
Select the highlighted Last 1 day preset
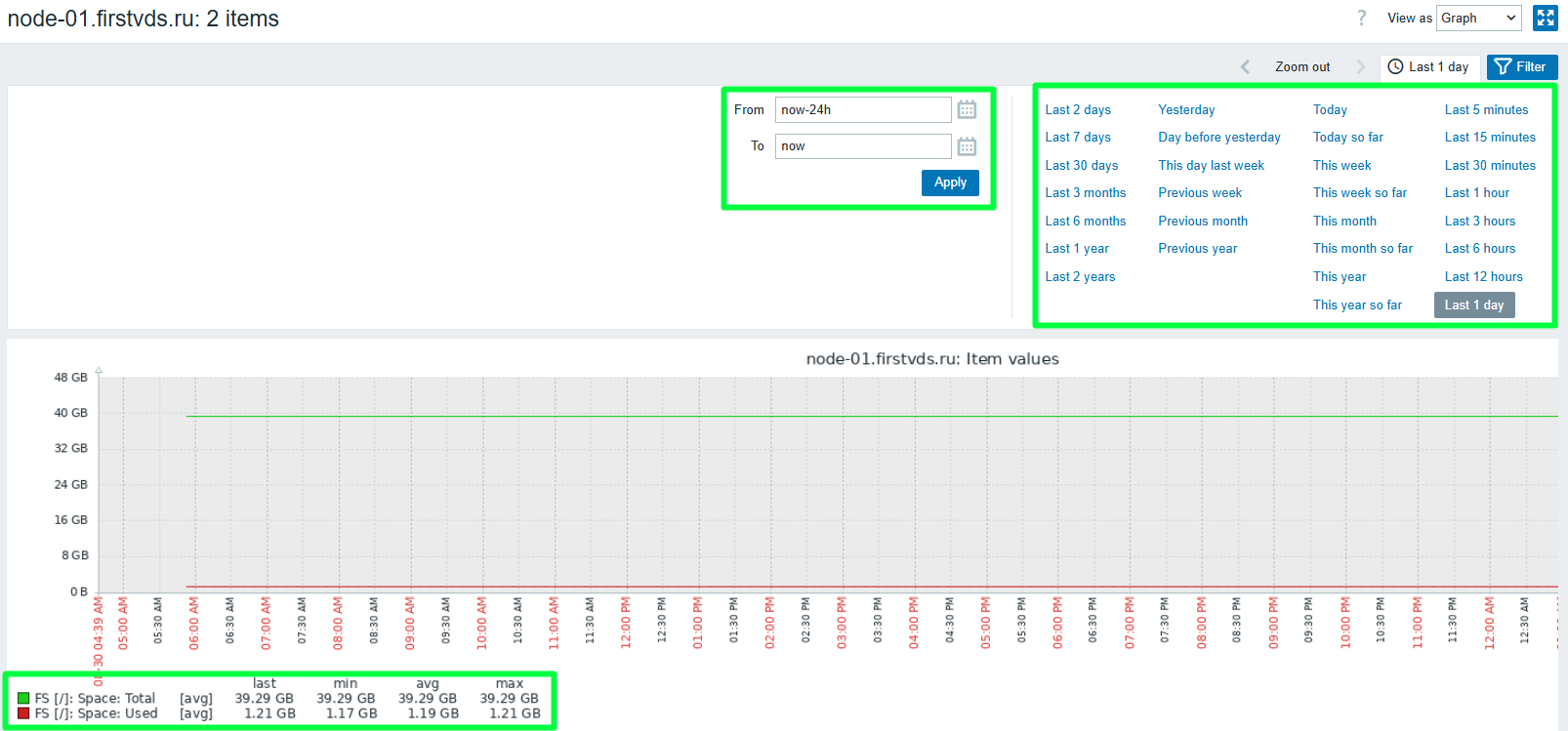(1474, 305)
